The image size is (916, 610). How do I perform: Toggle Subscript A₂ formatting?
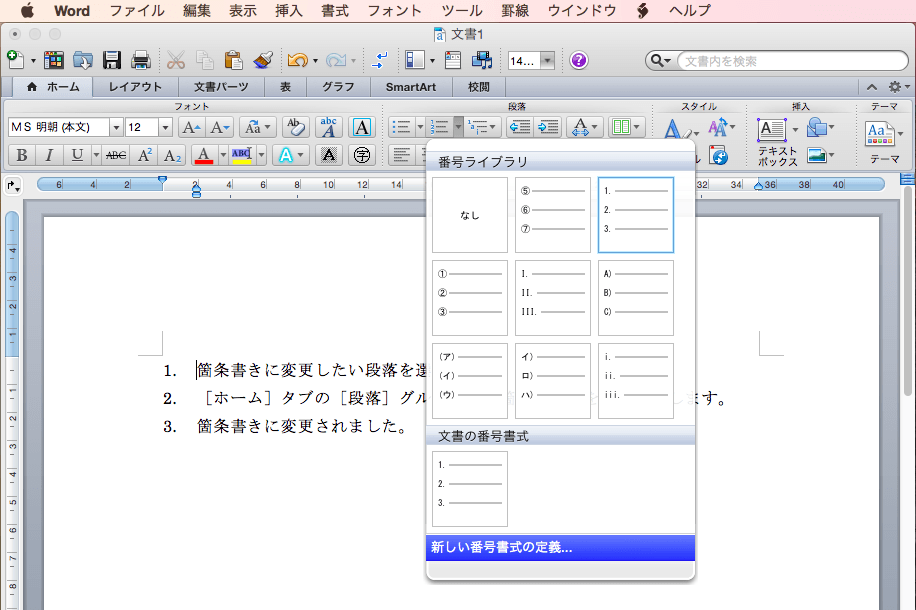pos(172,155)
